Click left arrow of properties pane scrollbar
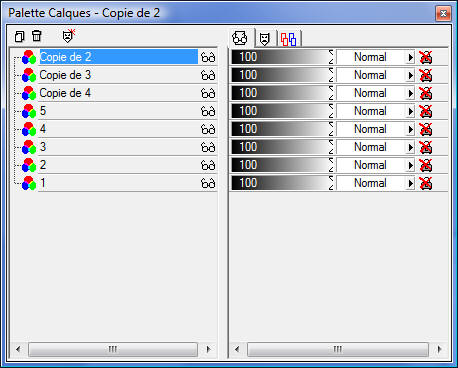The image size is (458, 368). tap(237, 349)
